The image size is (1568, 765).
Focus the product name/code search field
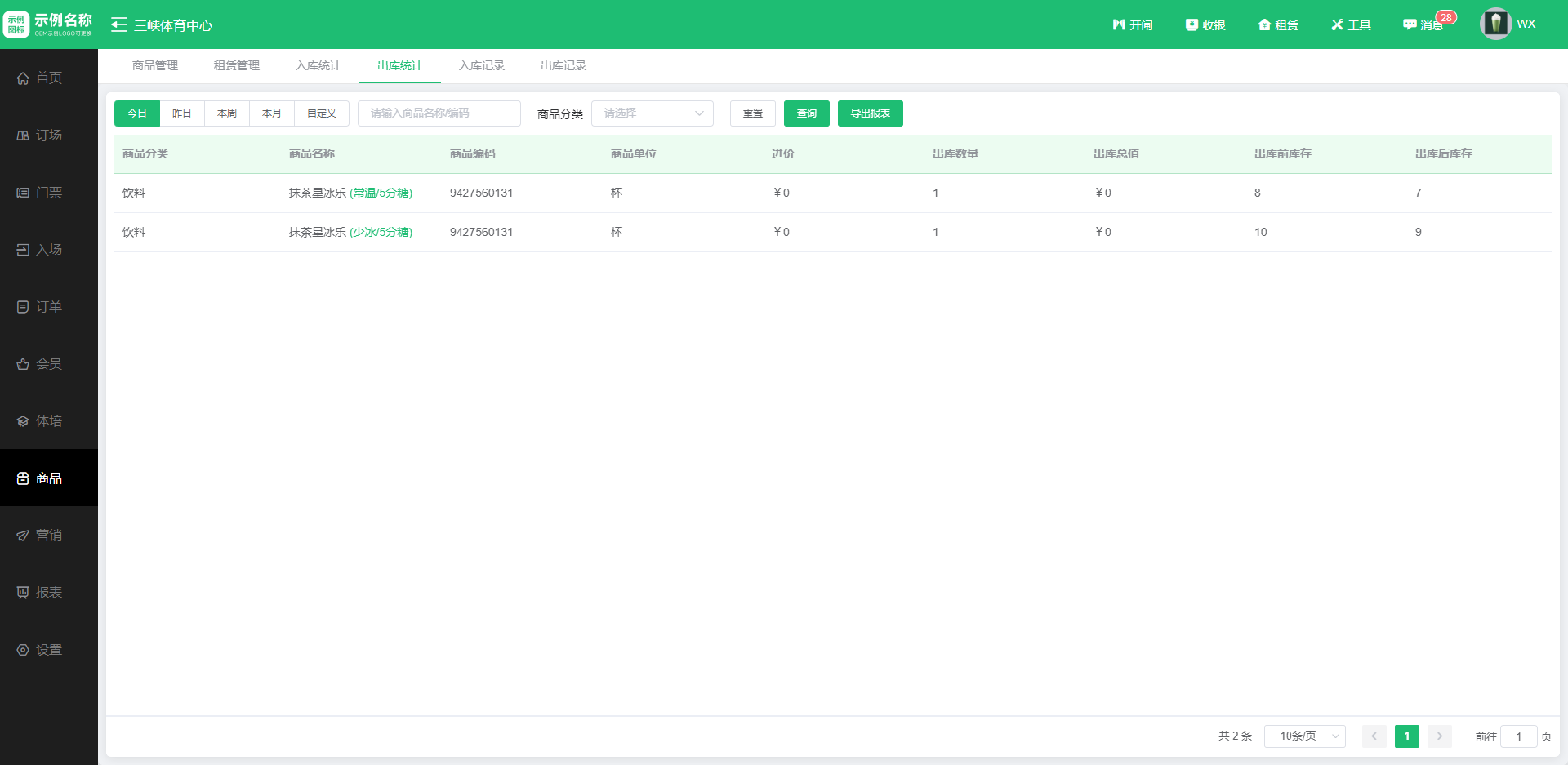[439, 113]
